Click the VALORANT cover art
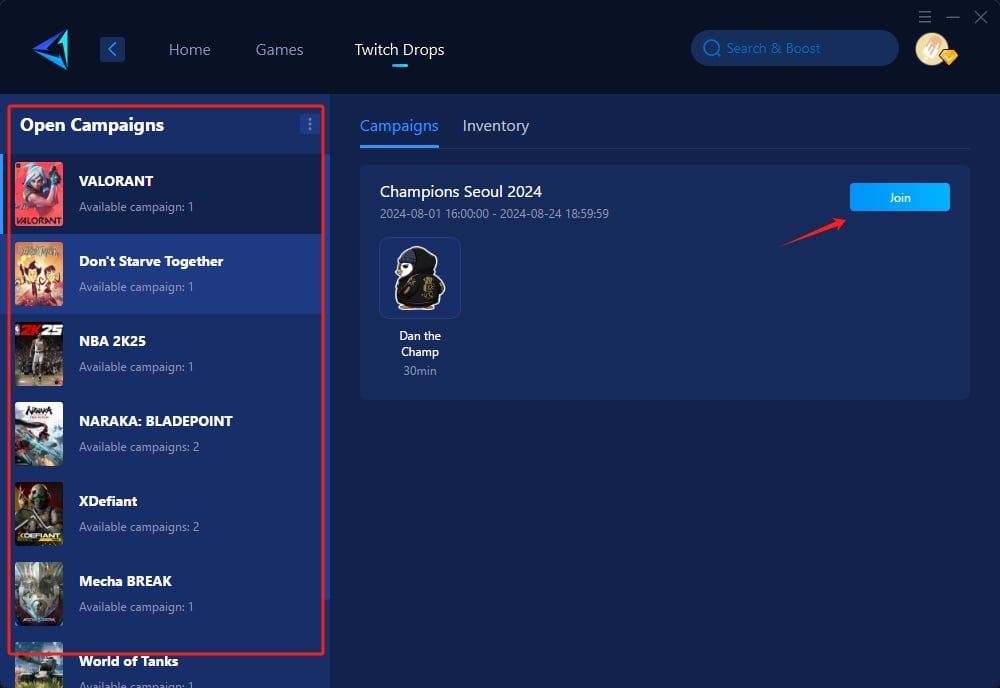Image resolution: width=1000 pixels, height=688 pixels. [39, 194]
